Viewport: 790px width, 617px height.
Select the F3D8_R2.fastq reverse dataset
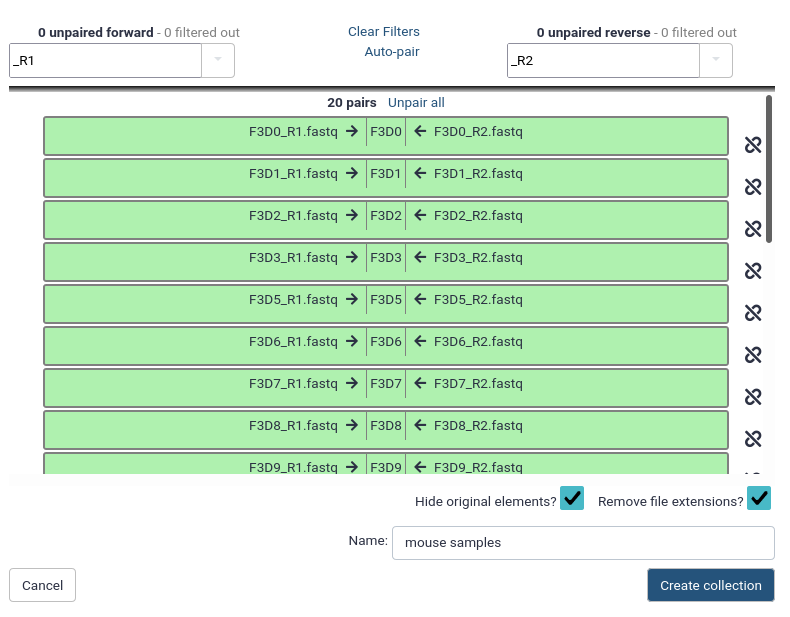(x=478, y=426)
